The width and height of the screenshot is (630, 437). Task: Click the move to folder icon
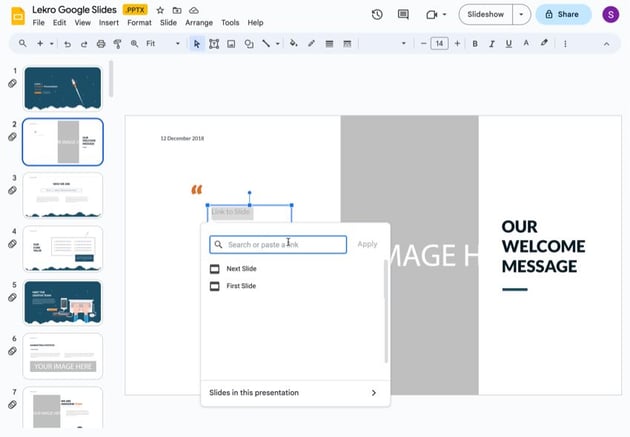point(177,10)
